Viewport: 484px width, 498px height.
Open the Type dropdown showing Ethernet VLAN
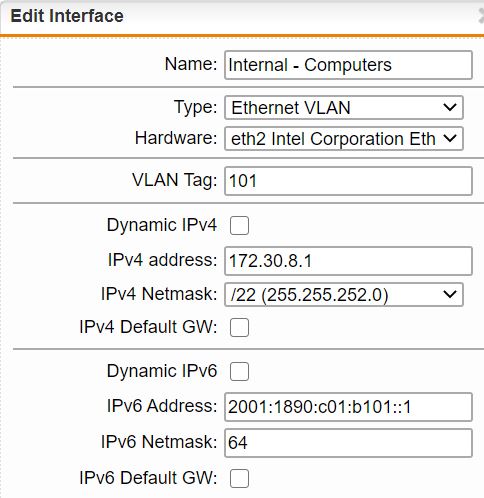point(344,108)
